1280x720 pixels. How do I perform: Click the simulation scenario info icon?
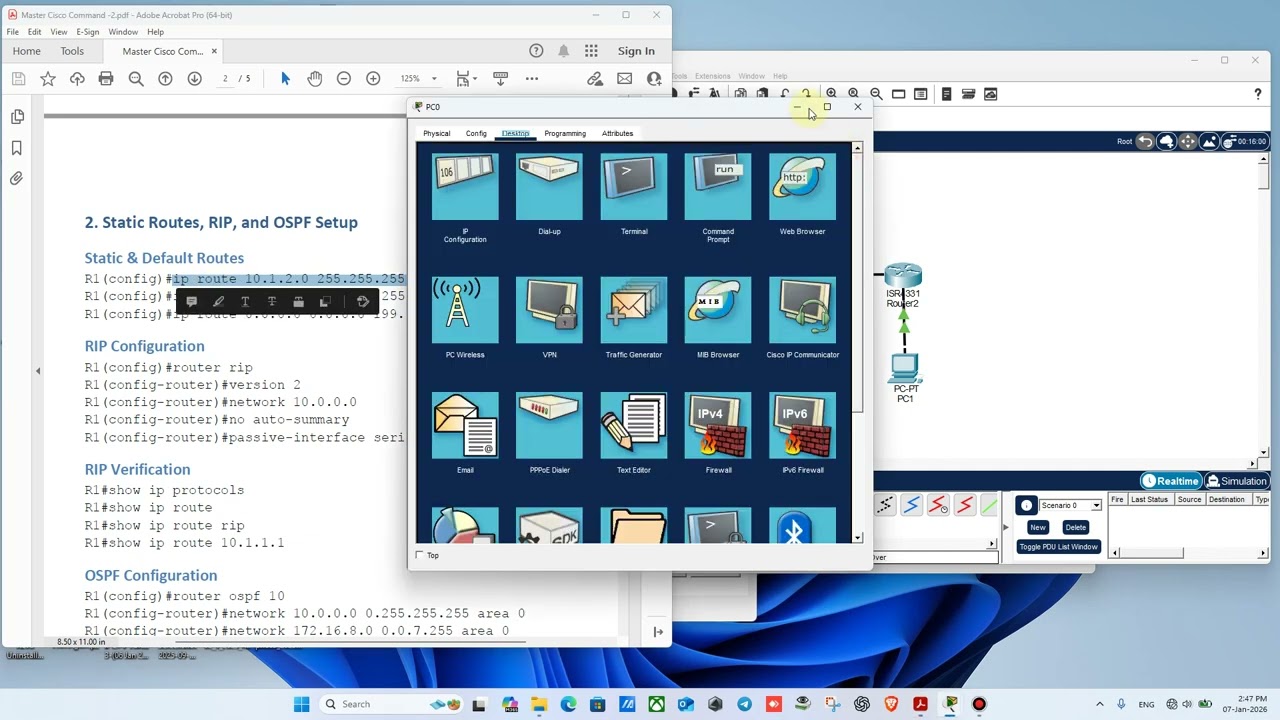pos(1026,505)
